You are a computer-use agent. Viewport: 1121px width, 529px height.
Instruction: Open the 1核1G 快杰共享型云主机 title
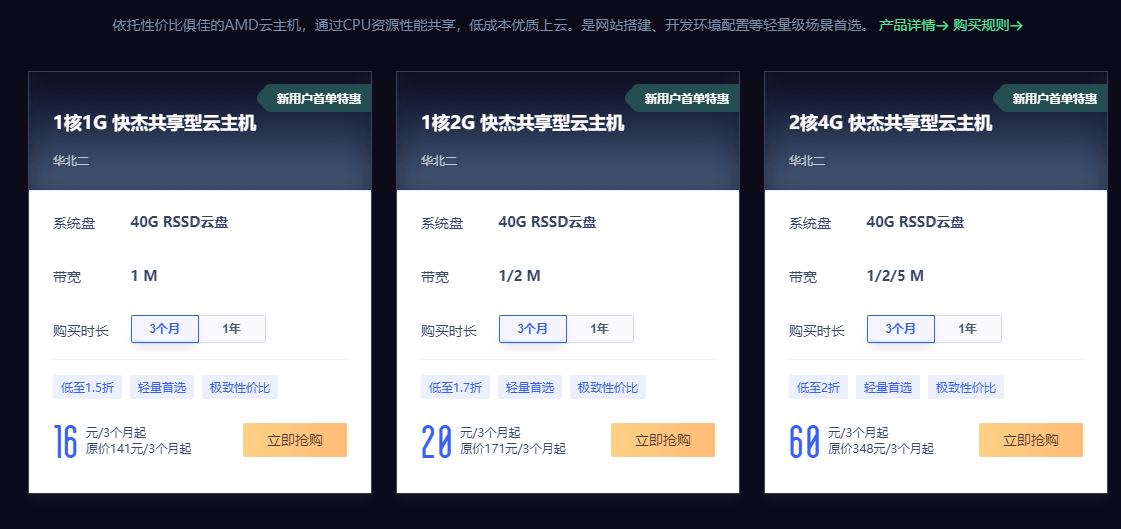pyautogui.click(x=155, y=123)
